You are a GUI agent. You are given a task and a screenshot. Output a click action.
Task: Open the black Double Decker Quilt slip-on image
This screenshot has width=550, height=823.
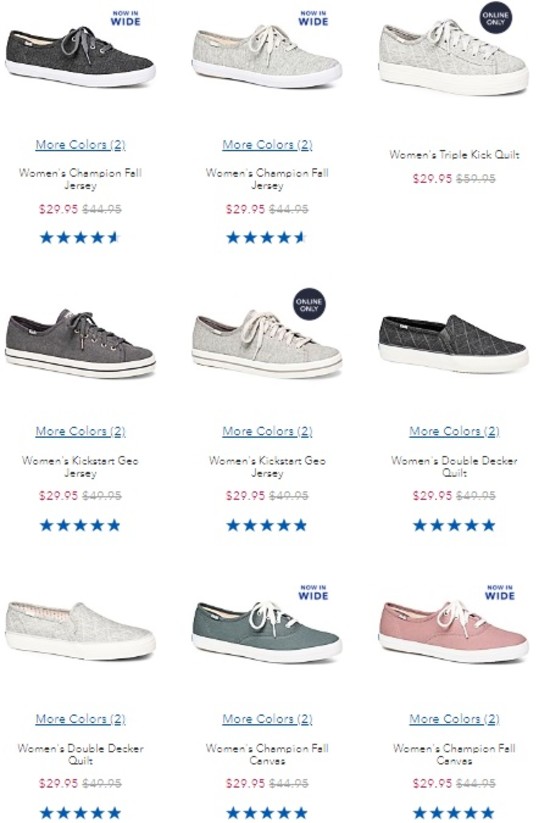pos(453,344)
